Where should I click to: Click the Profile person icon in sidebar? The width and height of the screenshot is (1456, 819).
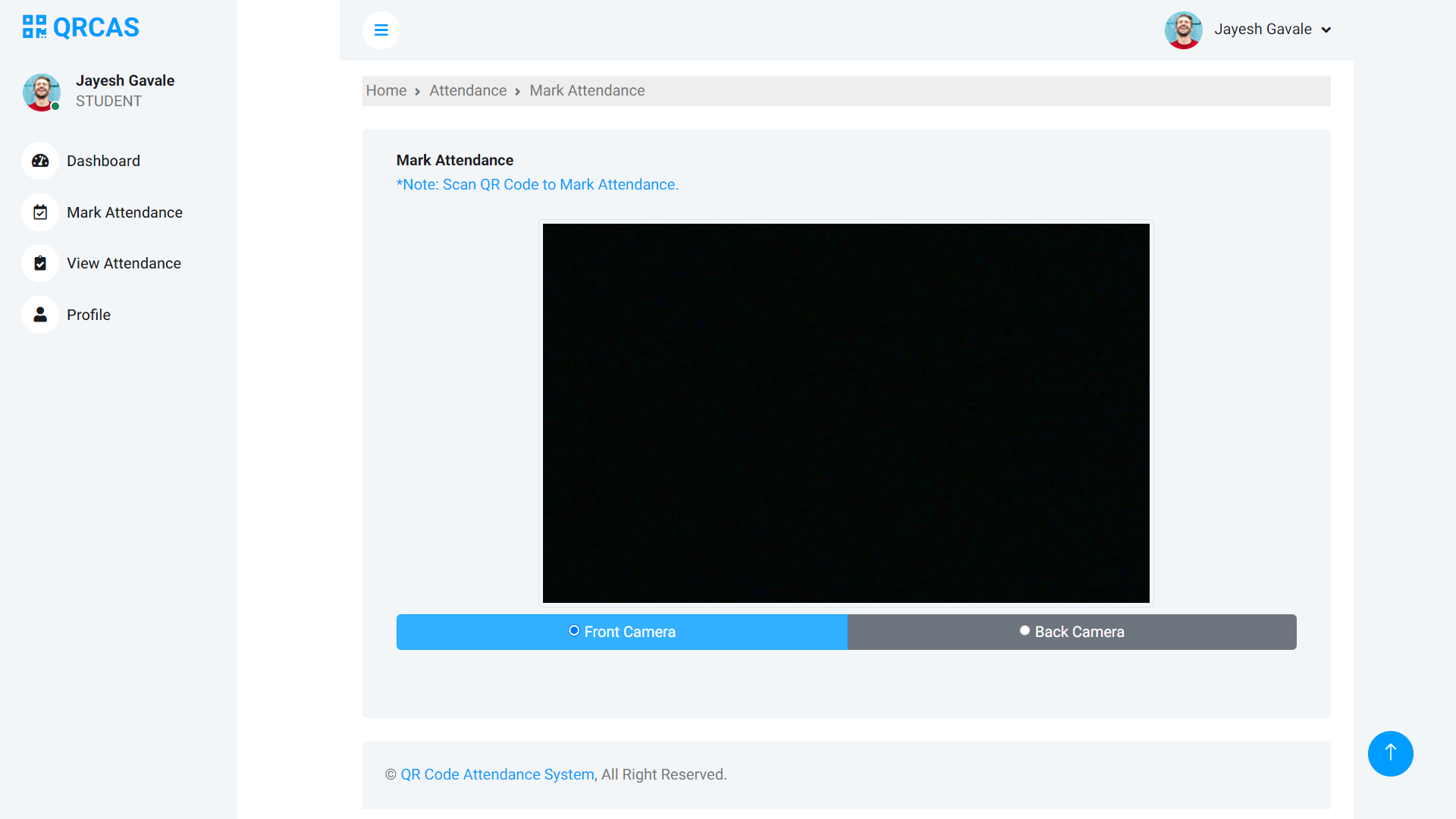click(x=39, y=315)
